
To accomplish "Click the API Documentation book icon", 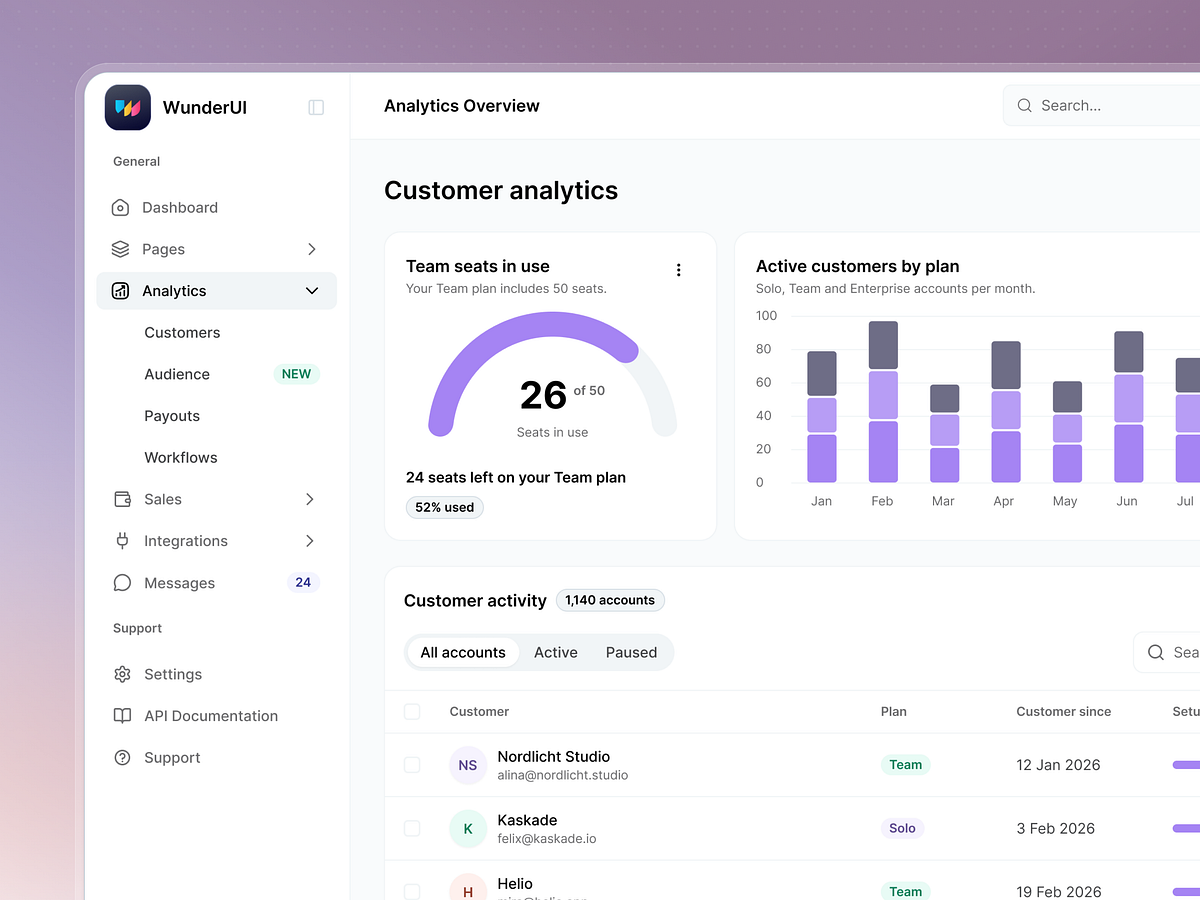I will pyautogui.click(x=122, y=716).
